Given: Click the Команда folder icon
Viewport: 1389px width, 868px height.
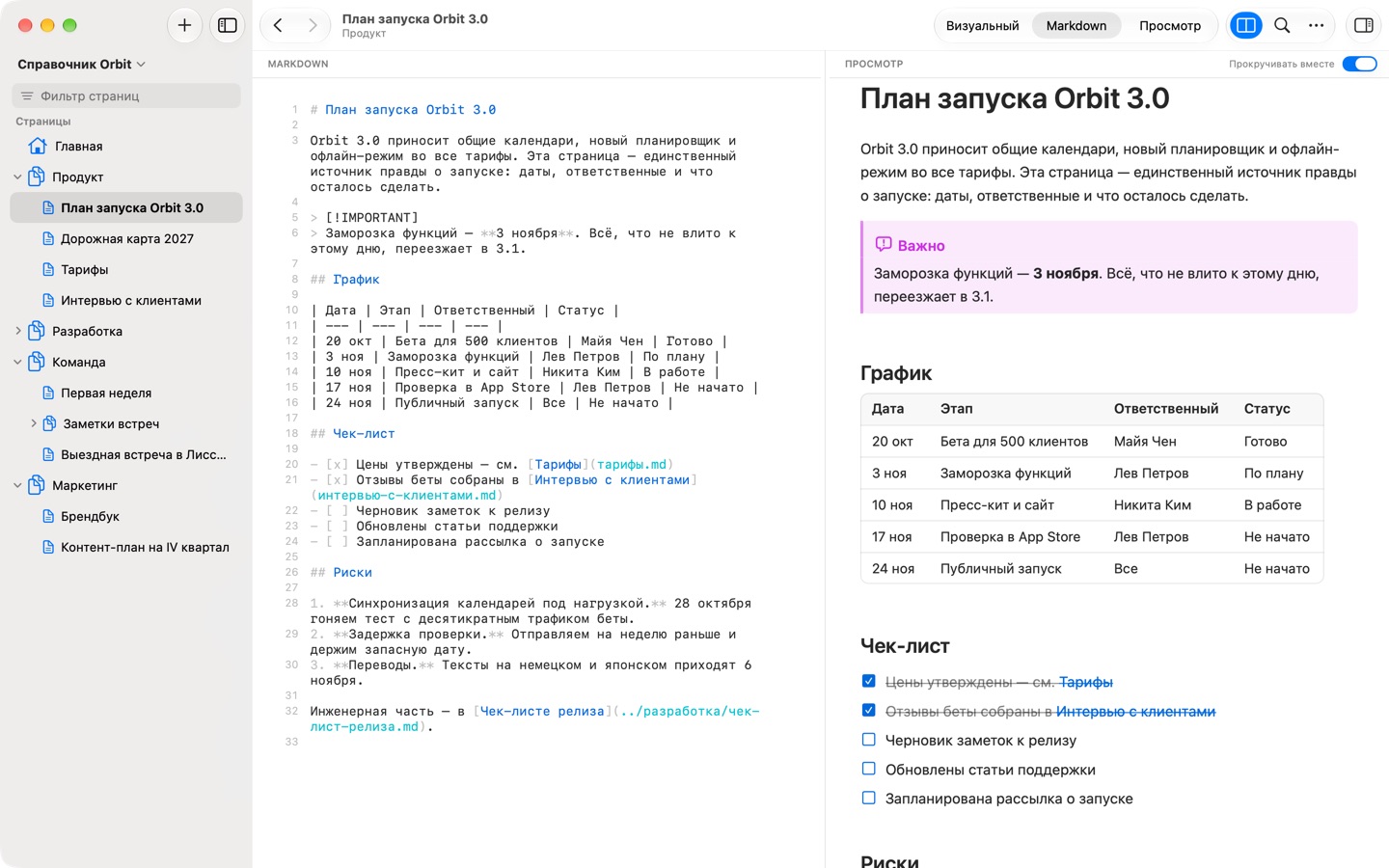Looking at the screenshot, I should 37,363.
